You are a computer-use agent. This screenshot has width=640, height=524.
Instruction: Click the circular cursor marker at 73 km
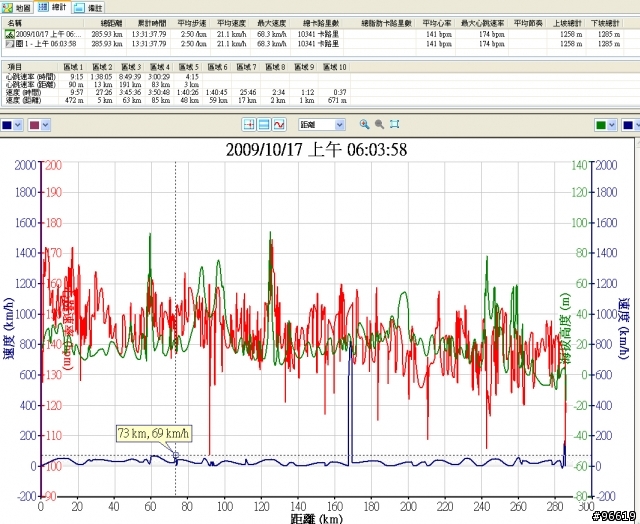tap(176, 455)
